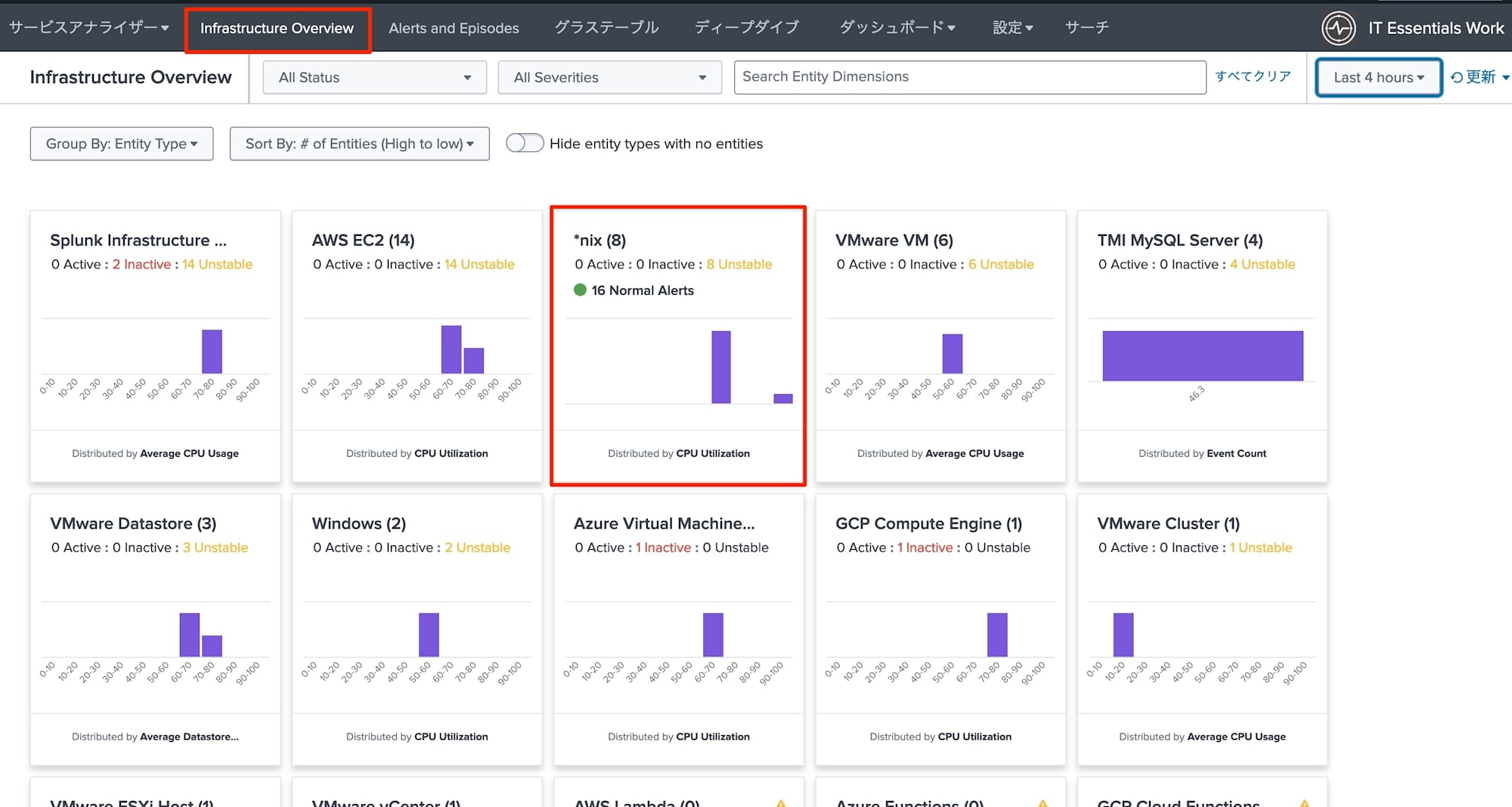1512x807 pixels.
Task: Open the VMware Cluster (1) card title
Action: [x=1168, y=523]
